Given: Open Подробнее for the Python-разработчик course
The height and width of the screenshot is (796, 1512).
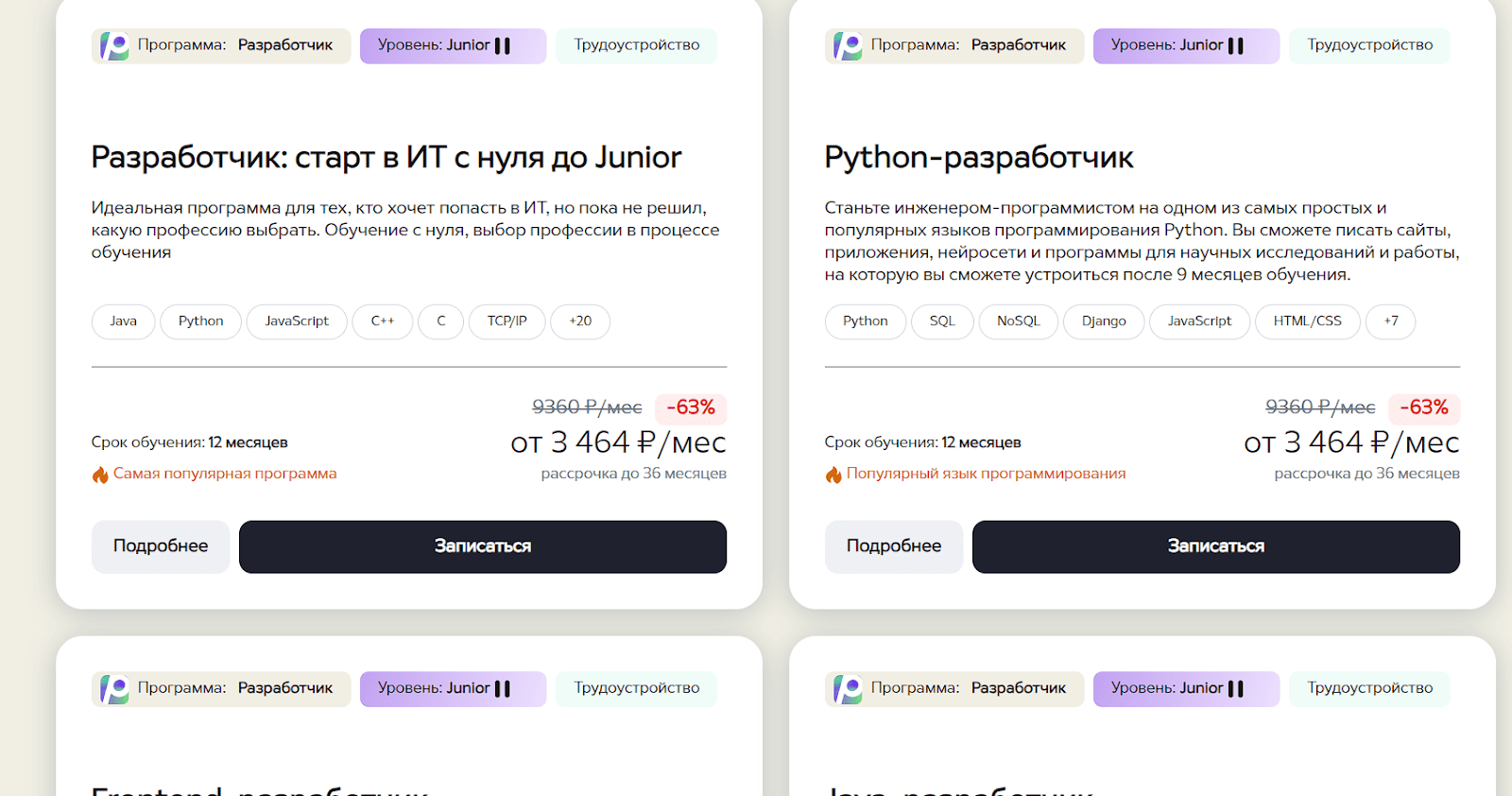Looking at the screenshot, I should tap(894, 546).
